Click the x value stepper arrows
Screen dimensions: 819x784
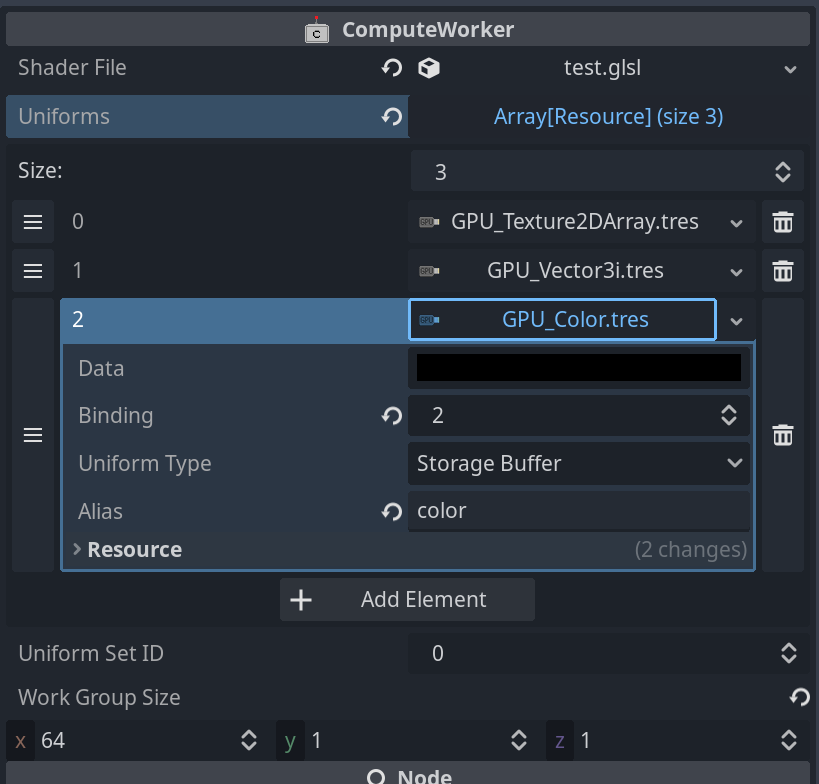tap(249, 741)
